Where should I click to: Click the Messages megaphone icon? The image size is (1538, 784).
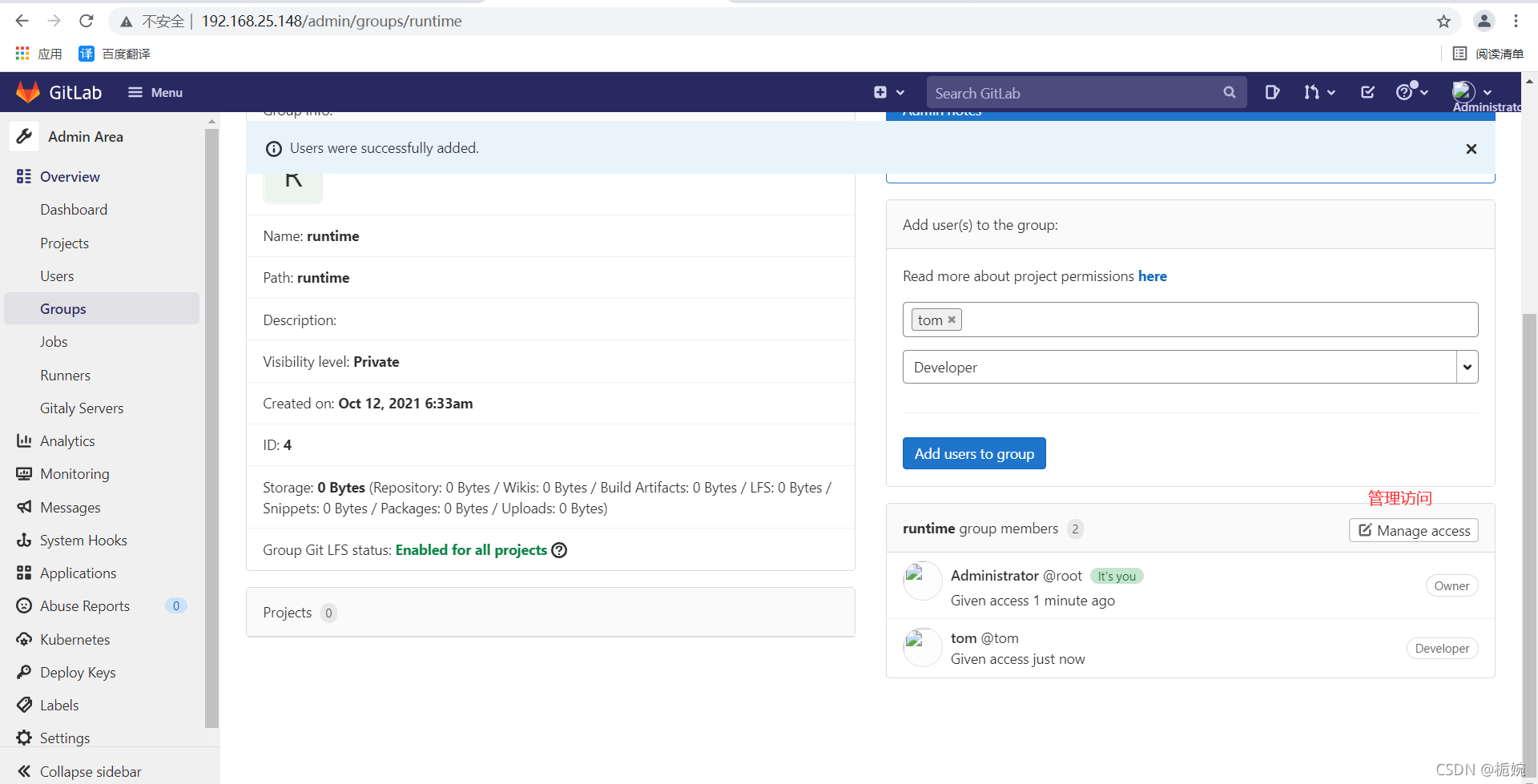pyautogui.click(x=24, y=507)
